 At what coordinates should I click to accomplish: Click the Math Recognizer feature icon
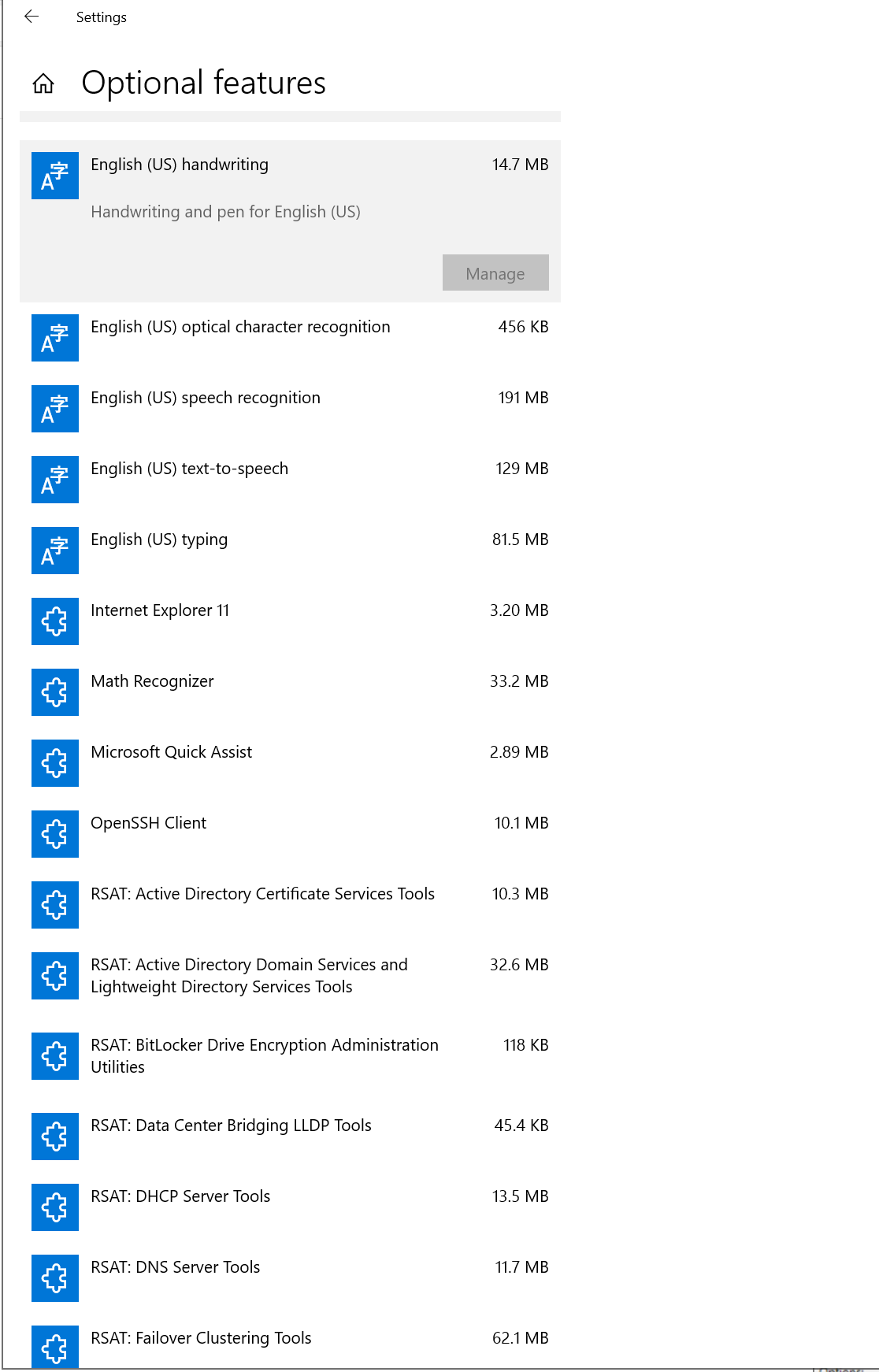pos(55,692)
